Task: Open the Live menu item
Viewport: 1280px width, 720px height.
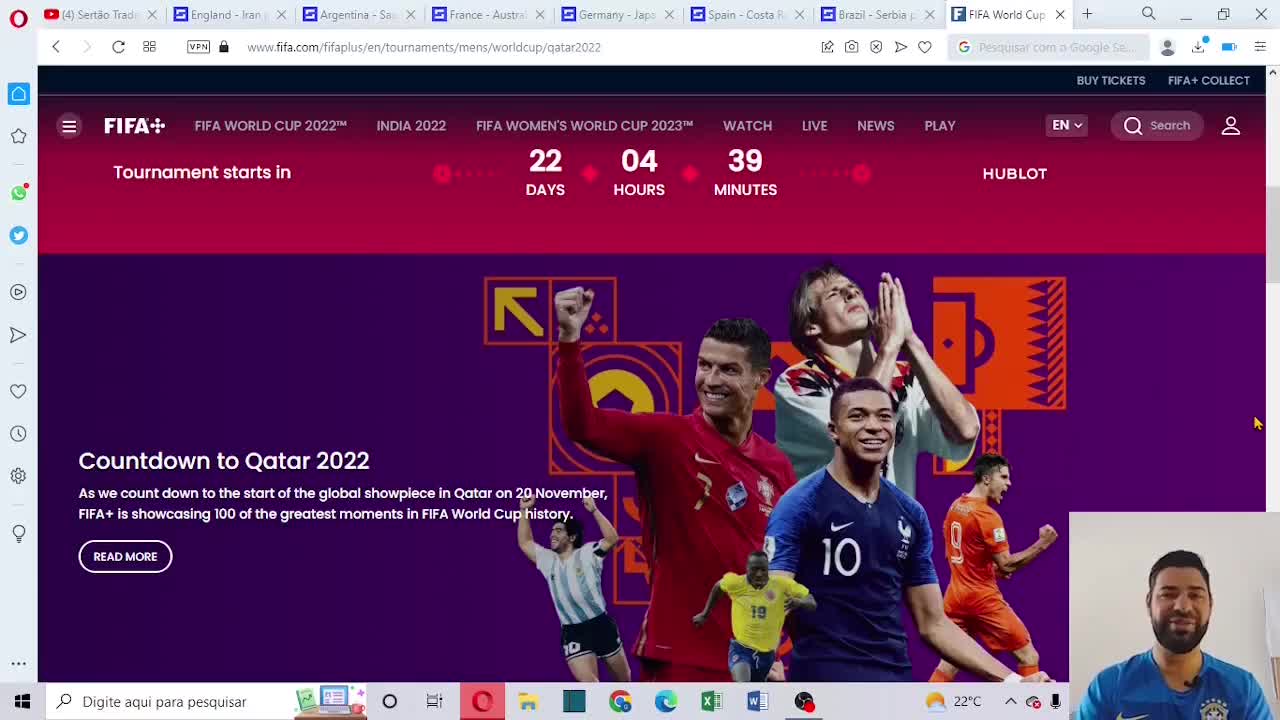Action: tap(814, 126)
